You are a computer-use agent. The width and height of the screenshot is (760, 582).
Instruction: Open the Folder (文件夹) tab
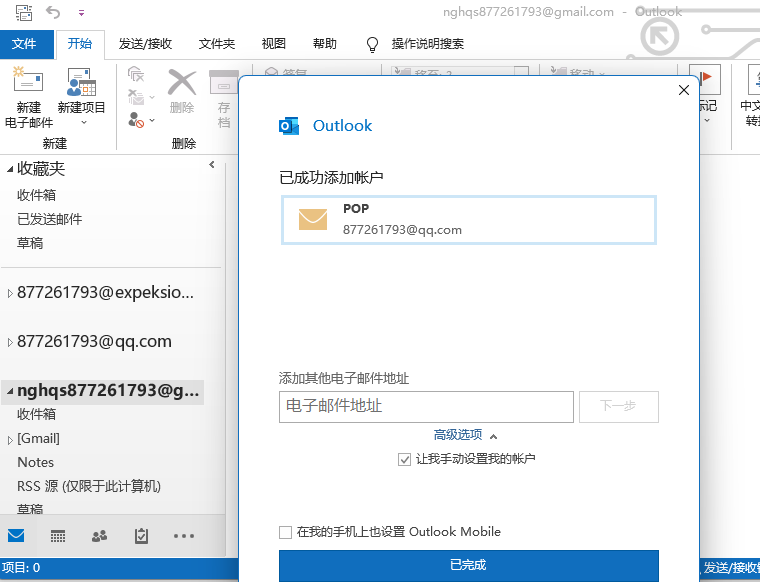(x=217, y=44)
